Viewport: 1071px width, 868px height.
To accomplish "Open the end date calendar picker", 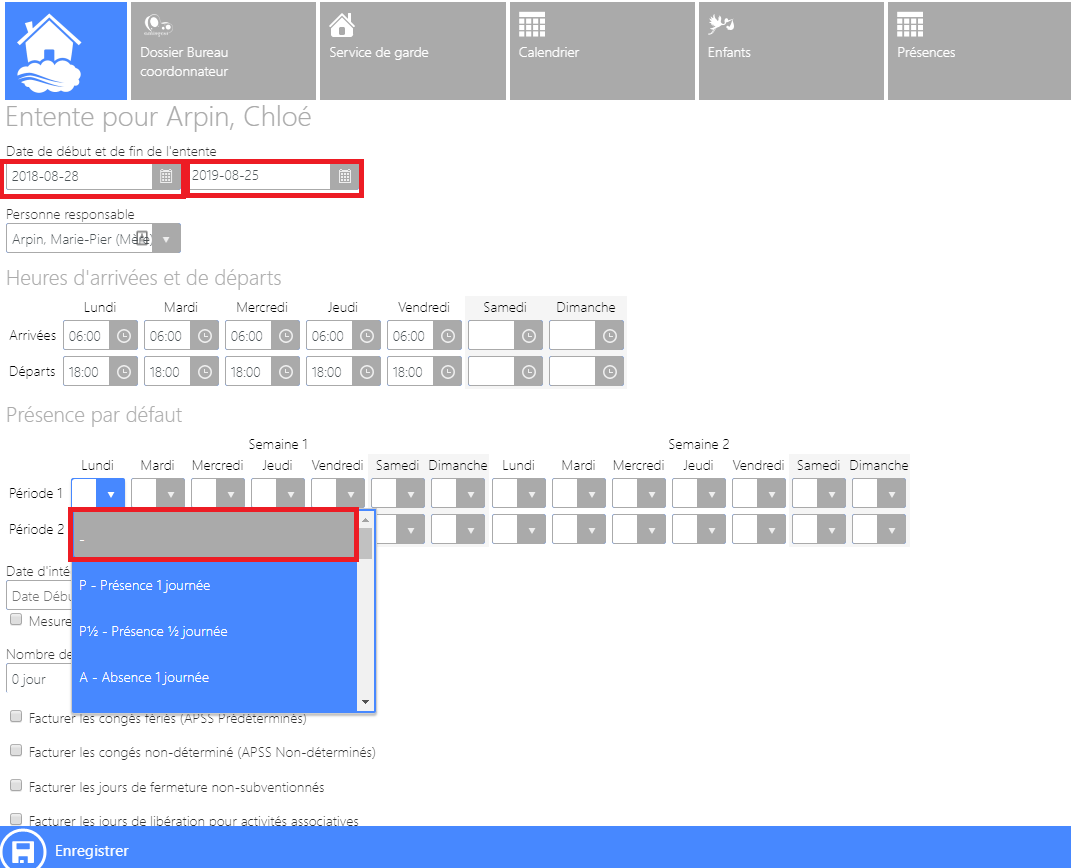I will (x=345, y=176).
